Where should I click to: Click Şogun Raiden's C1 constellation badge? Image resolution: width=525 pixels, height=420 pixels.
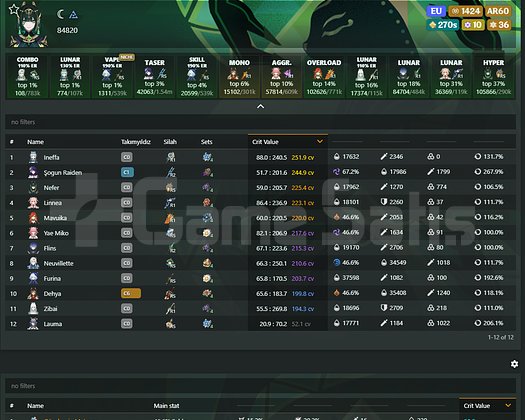(x=127, y=172)
